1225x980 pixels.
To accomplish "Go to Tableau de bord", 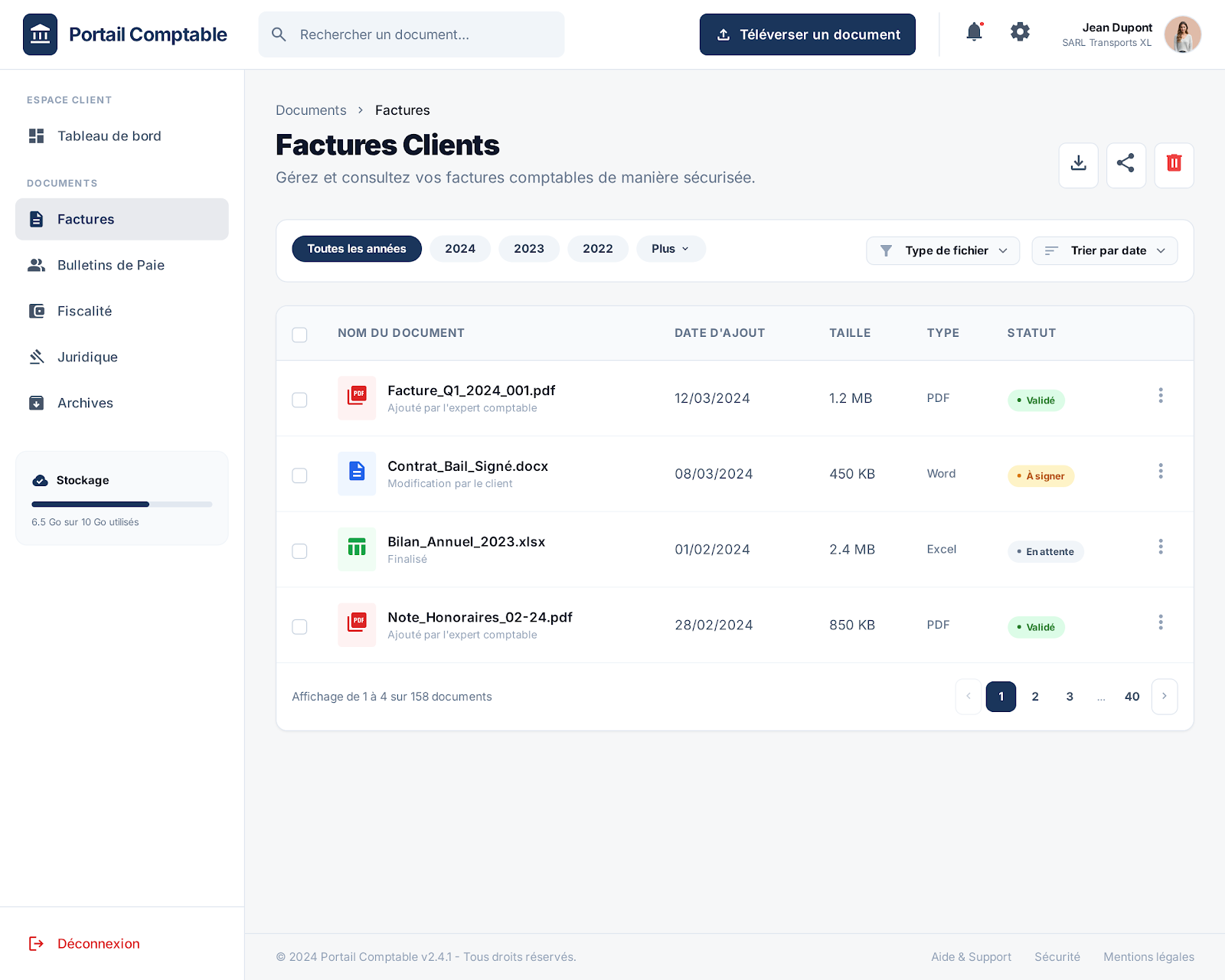I will 109,136.
